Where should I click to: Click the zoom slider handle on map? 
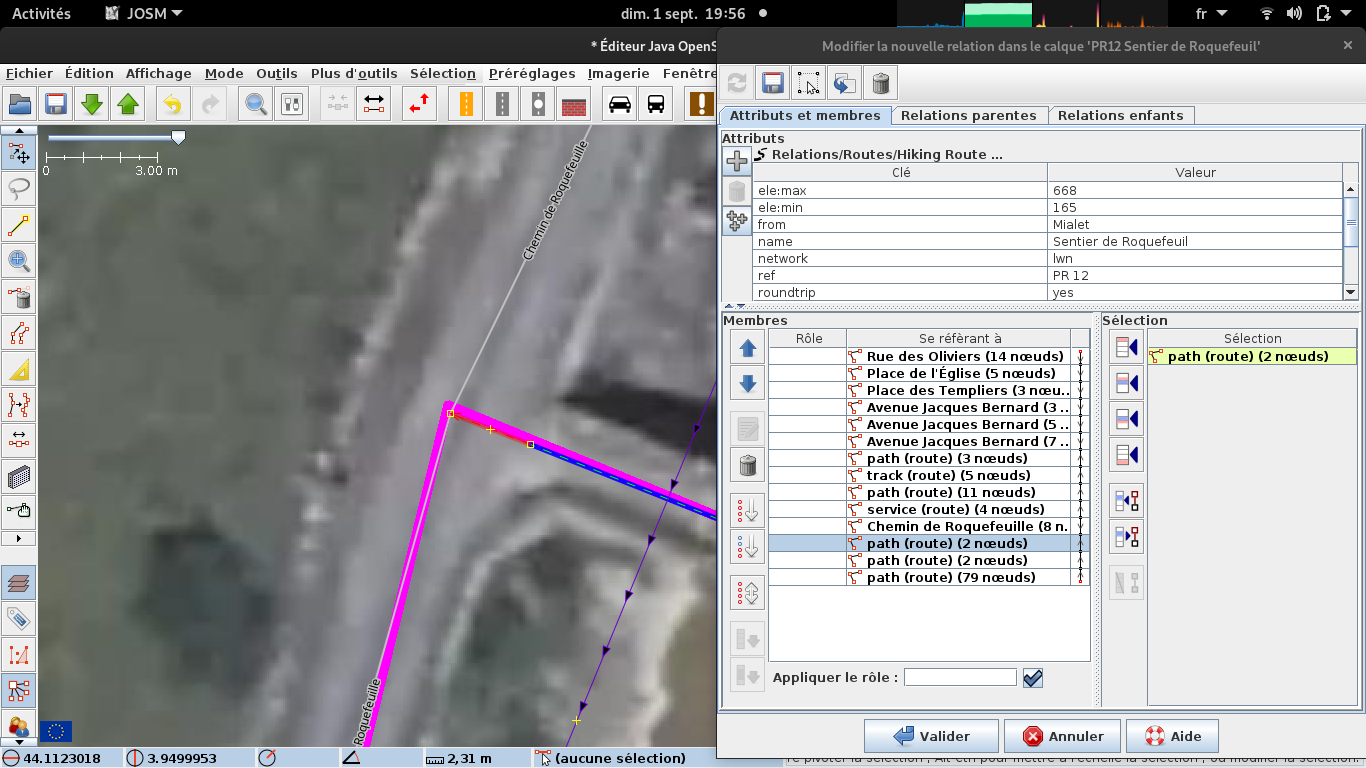(x=178, y=138)
